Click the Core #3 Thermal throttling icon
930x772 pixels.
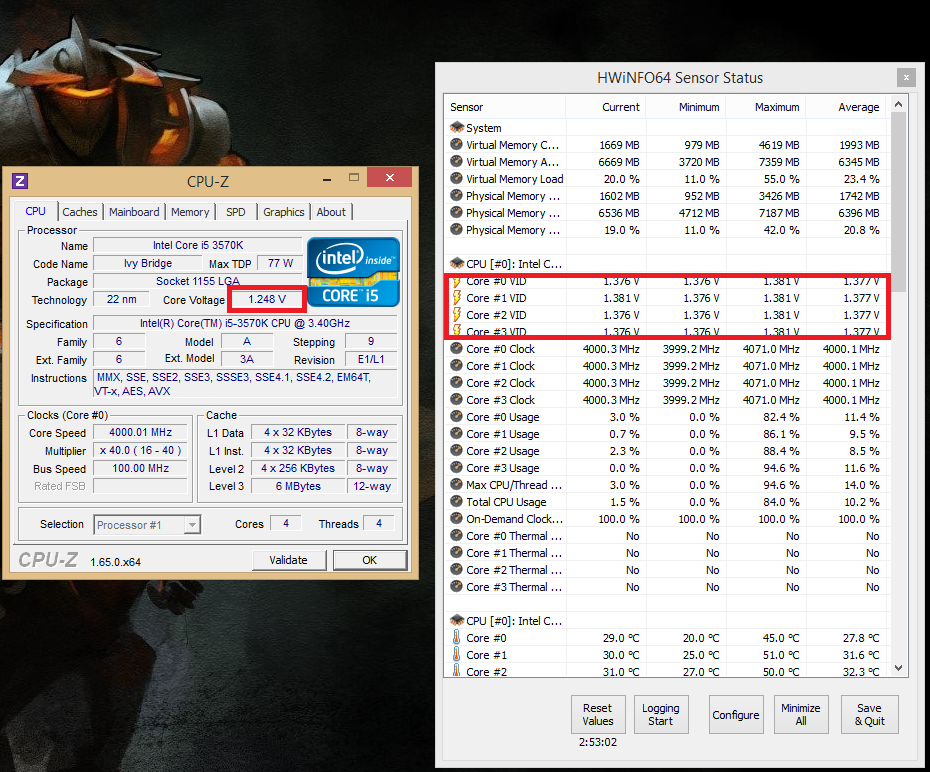coord(456,586)
